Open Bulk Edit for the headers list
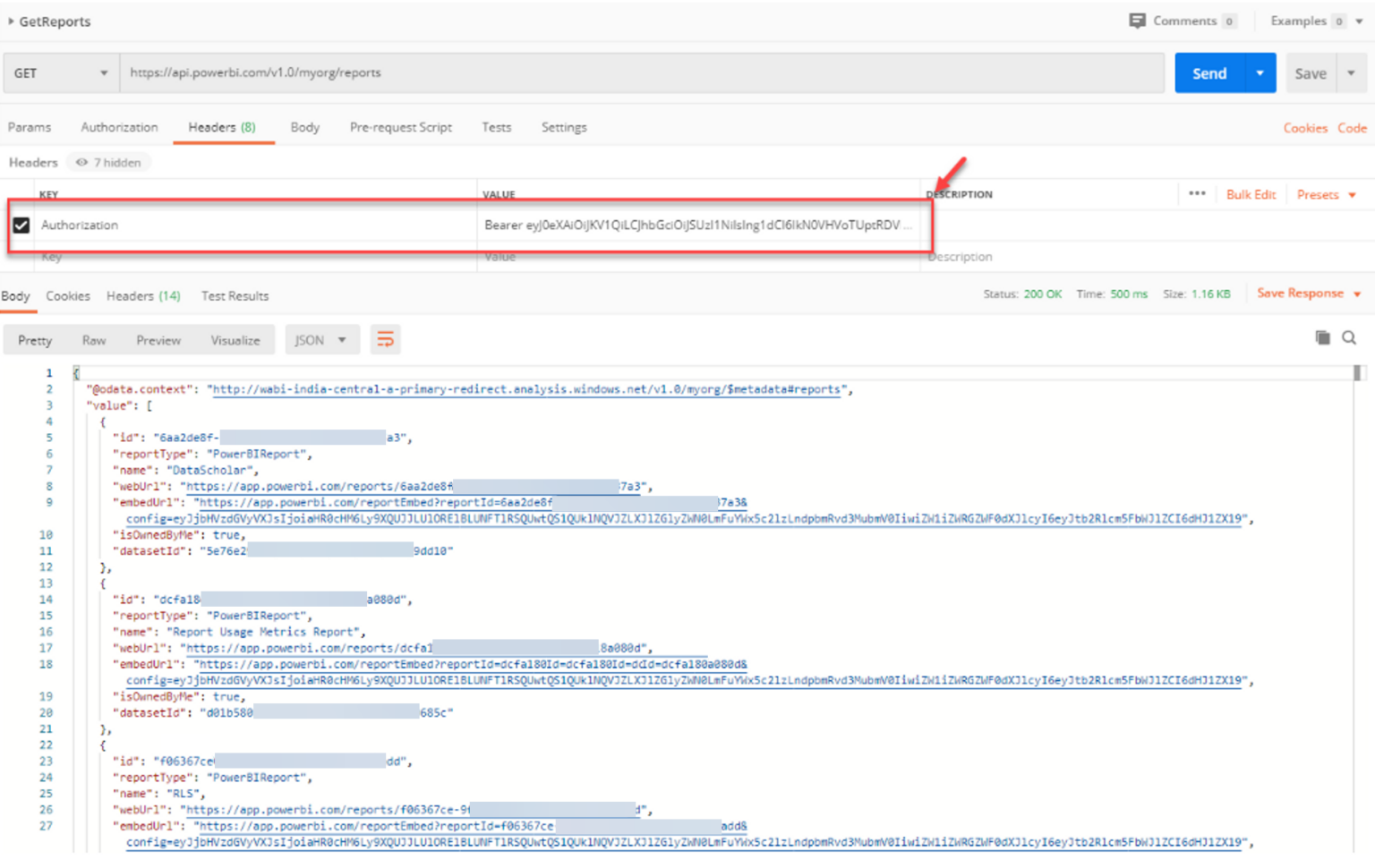Viewport: 1375px width, 868px height. (x=1251, y=193)
